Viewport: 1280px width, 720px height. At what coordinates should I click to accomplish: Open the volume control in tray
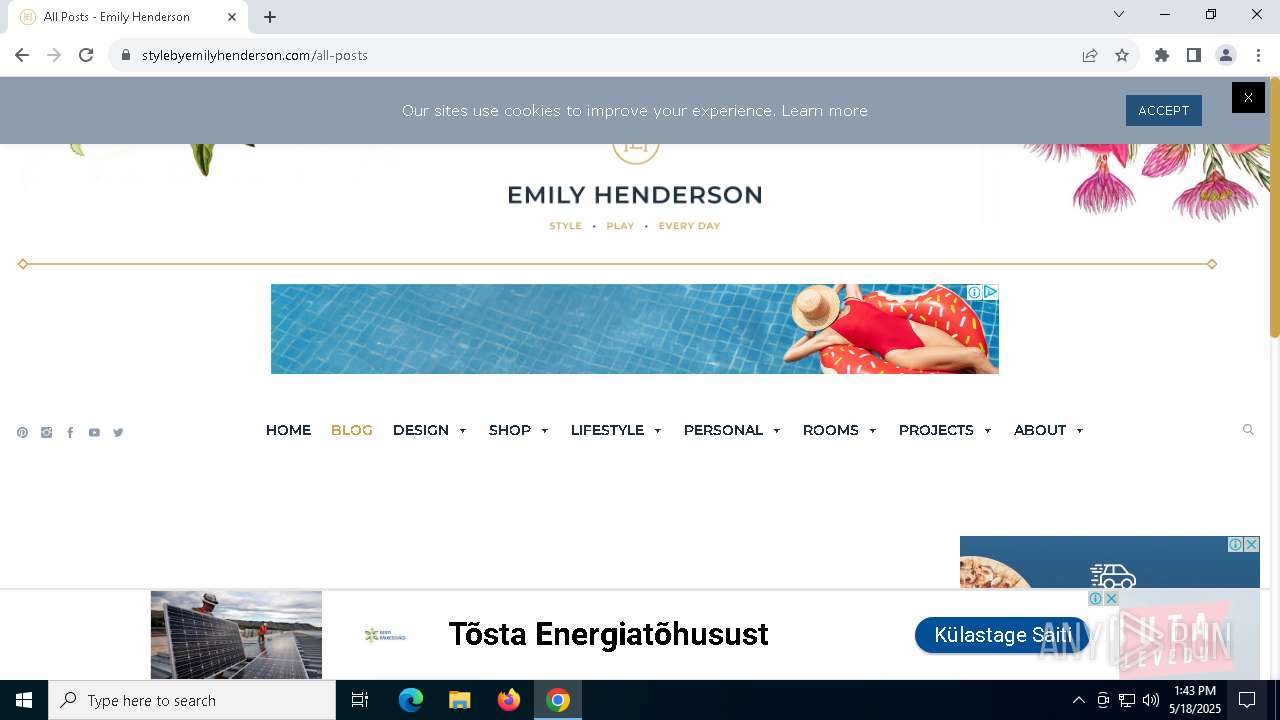click(1150, 700)
